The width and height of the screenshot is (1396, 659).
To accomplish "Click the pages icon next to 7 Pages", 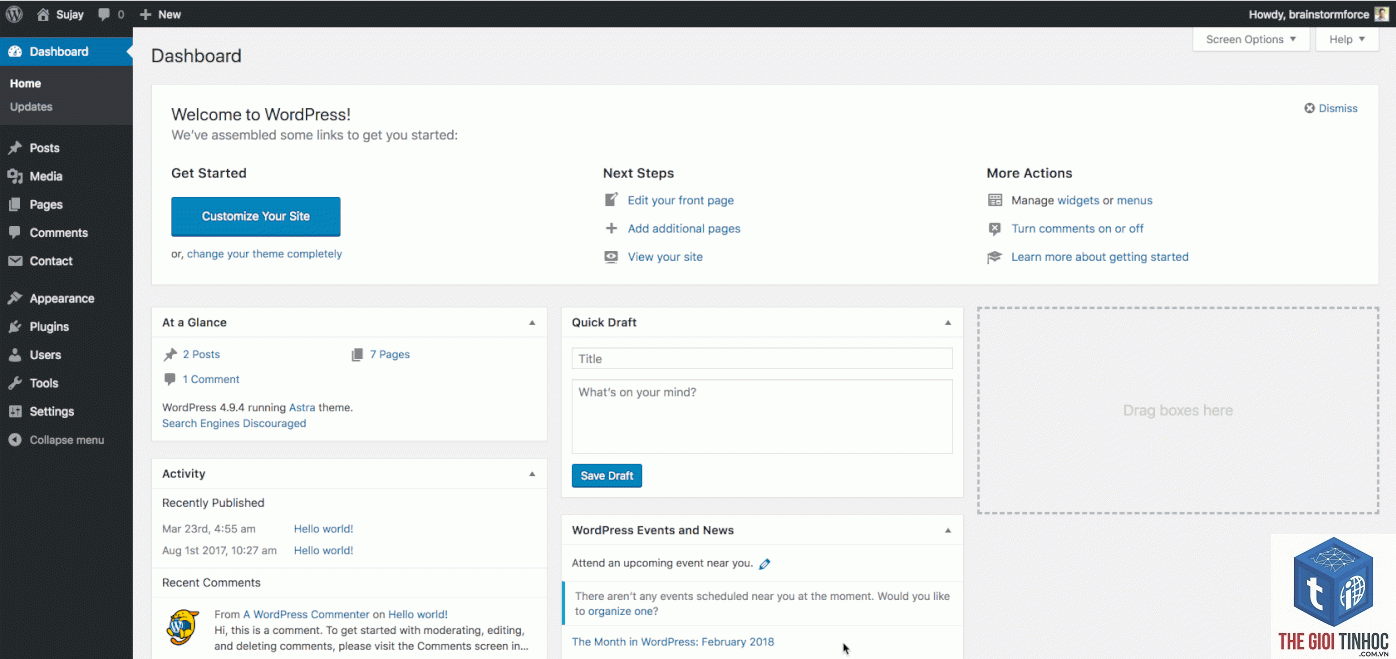I will coord(357,354).
